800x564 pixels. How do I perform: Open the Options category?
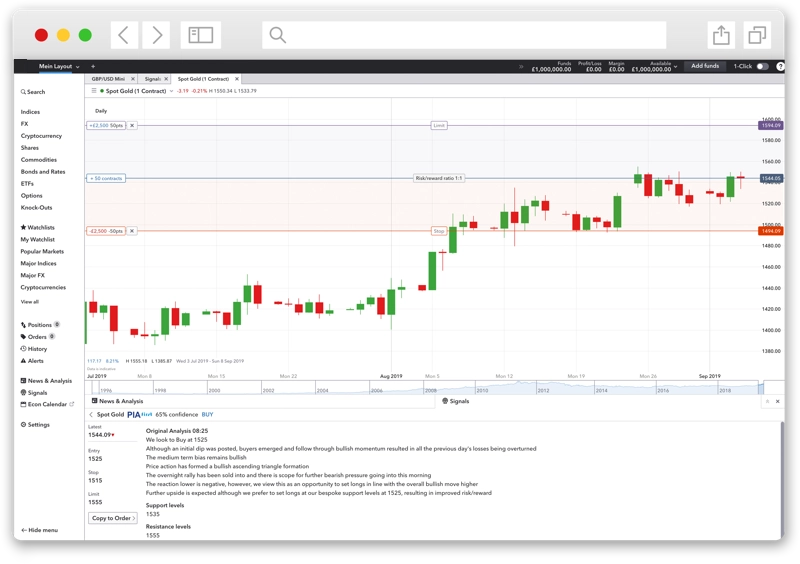[31, 196]
